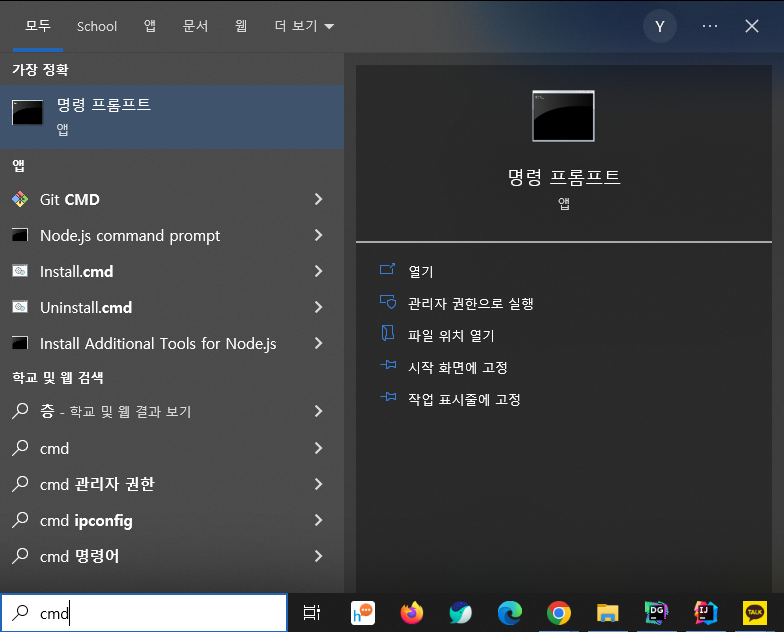
Task: Expand the cmd ipconfig suggestion chevron
Action: pyautogui.click(x=318, y=520)
